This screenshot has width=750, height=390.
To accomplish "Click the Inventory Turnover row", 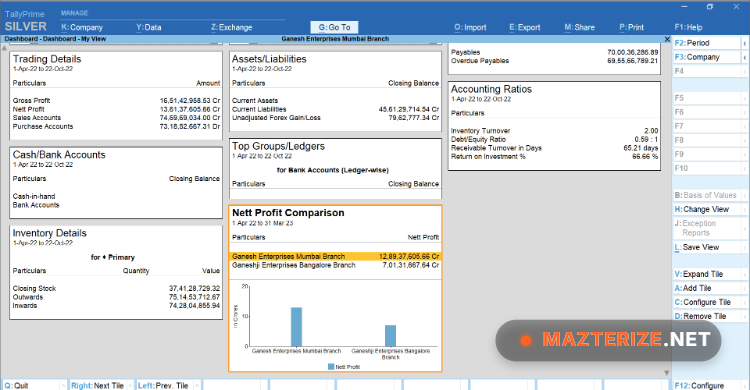I will click(554, 131).
